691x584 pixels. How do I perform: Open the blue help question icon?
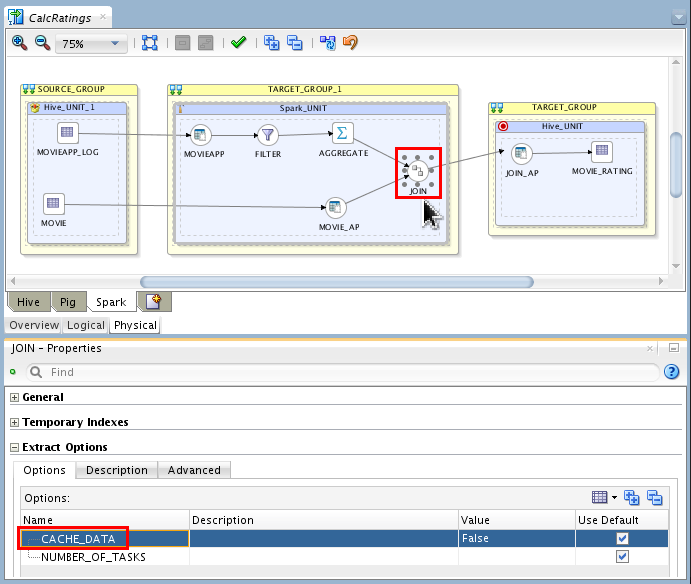point(671,372)
